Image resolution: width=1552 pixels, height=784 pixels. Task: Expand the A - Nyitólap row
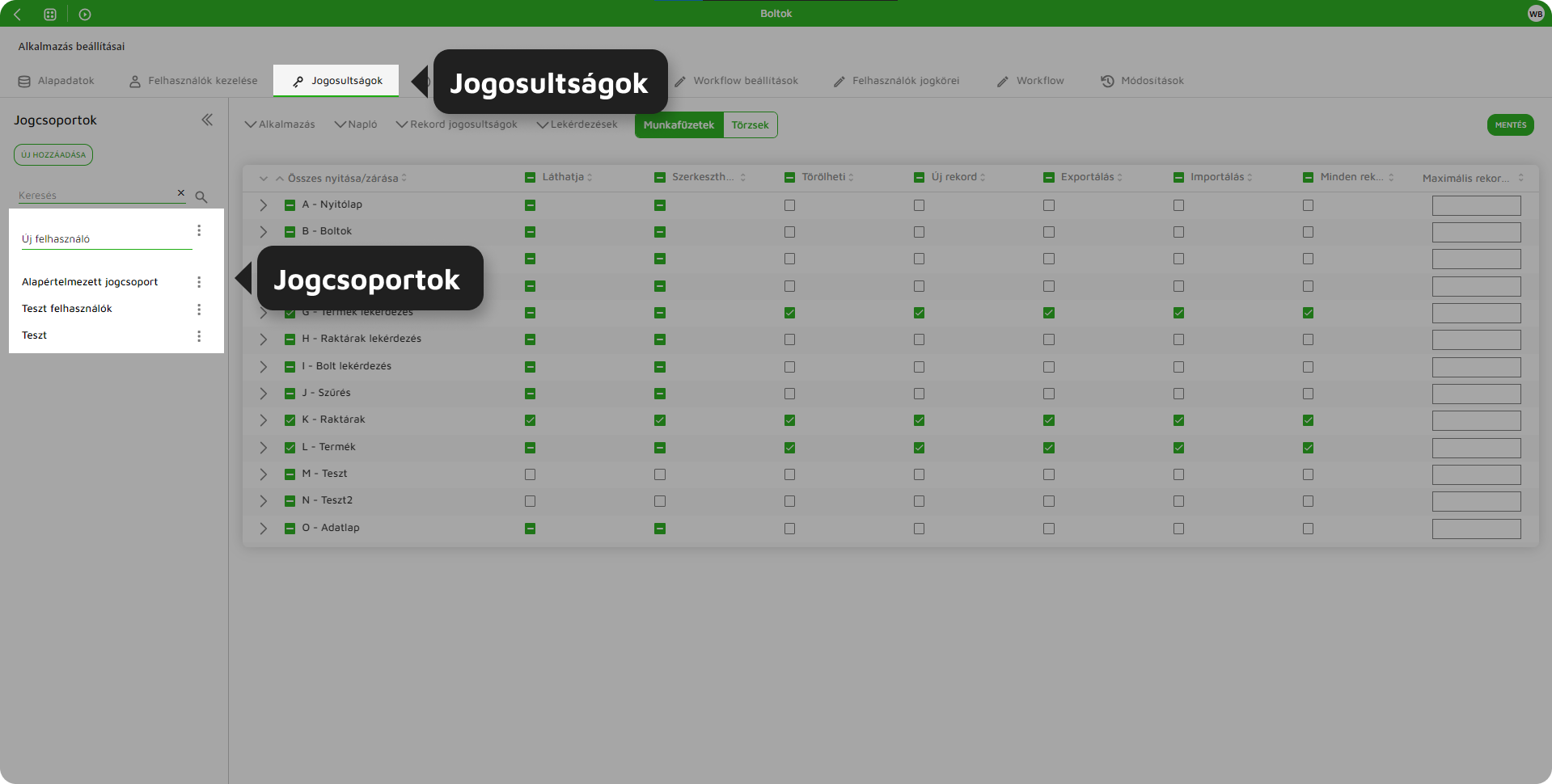pyautogui.click(x=263, y=205)
